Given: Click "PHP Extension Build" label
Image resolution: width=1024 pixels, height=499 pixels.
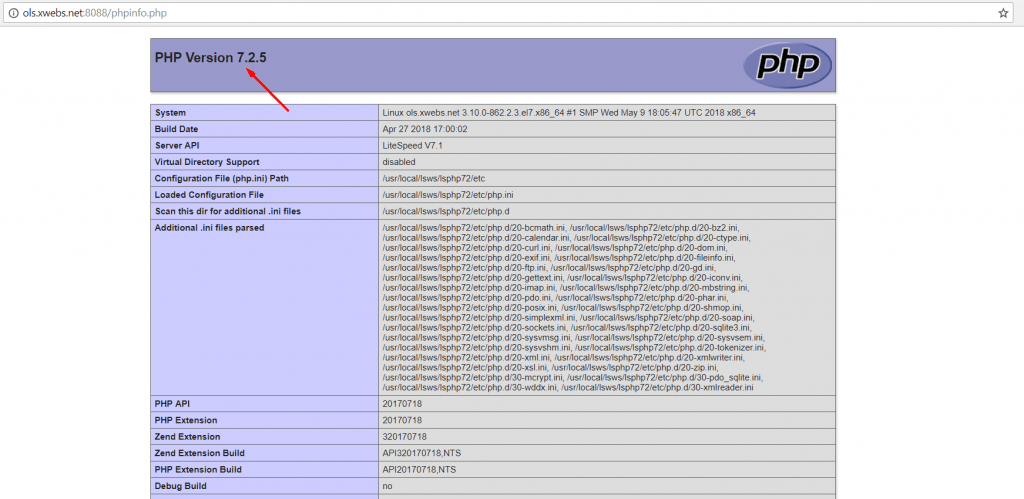Looking at the screenshot, I should (x=198, y=469).
